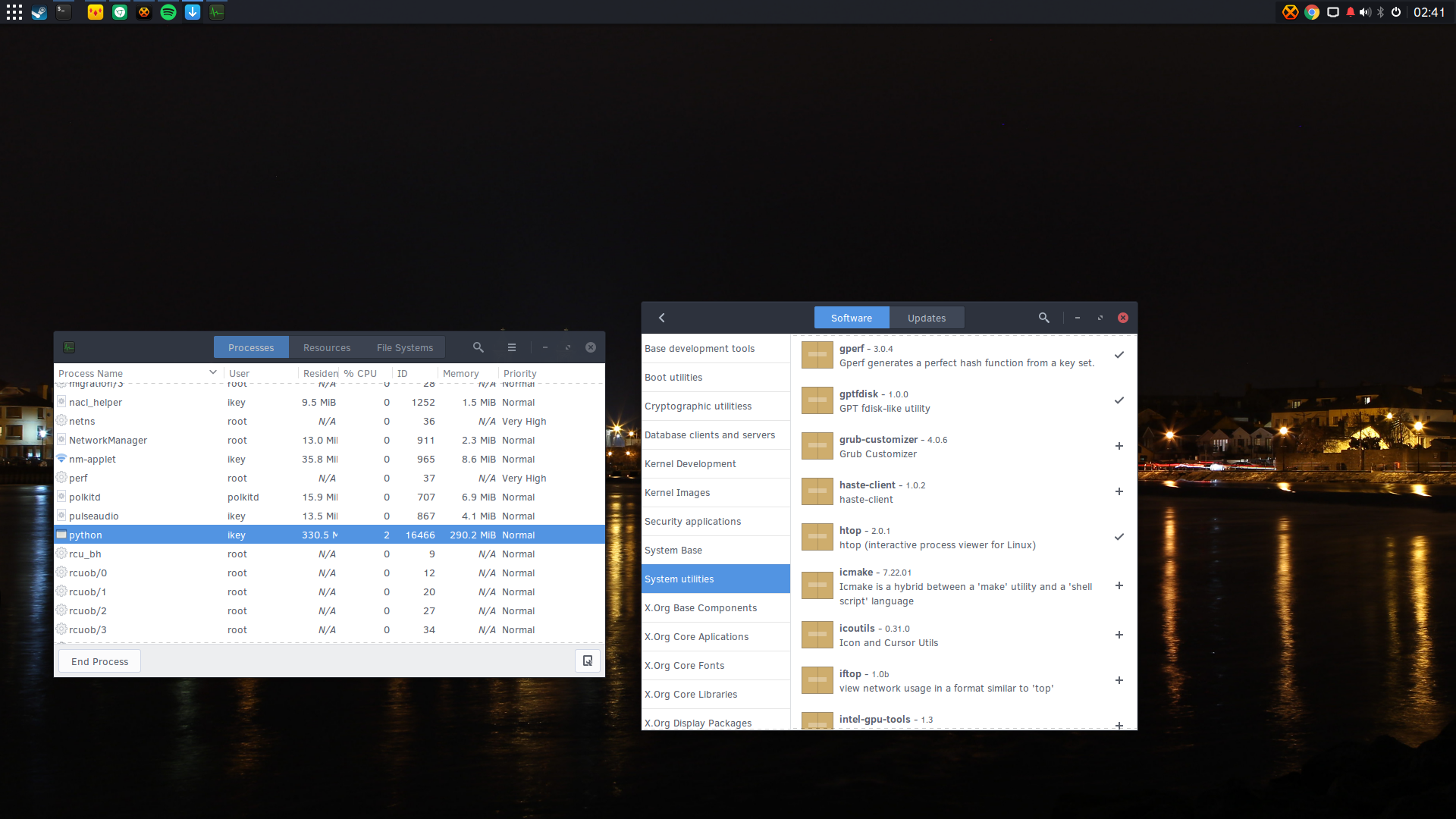Open System Monitor hamburger menu
Viewport: 1456px width, 819px height.
pos(512,347)
